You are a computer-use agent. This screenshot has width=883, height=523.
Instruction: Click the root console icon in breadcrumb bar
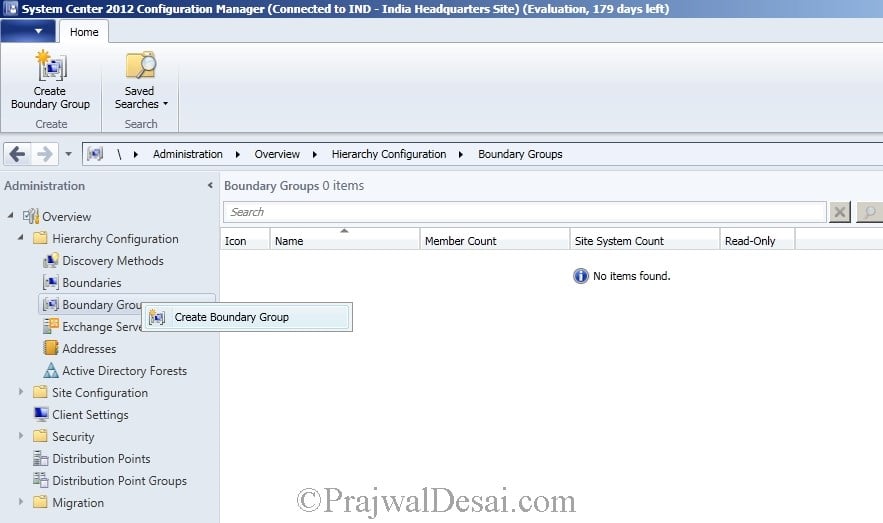[95, 154]
